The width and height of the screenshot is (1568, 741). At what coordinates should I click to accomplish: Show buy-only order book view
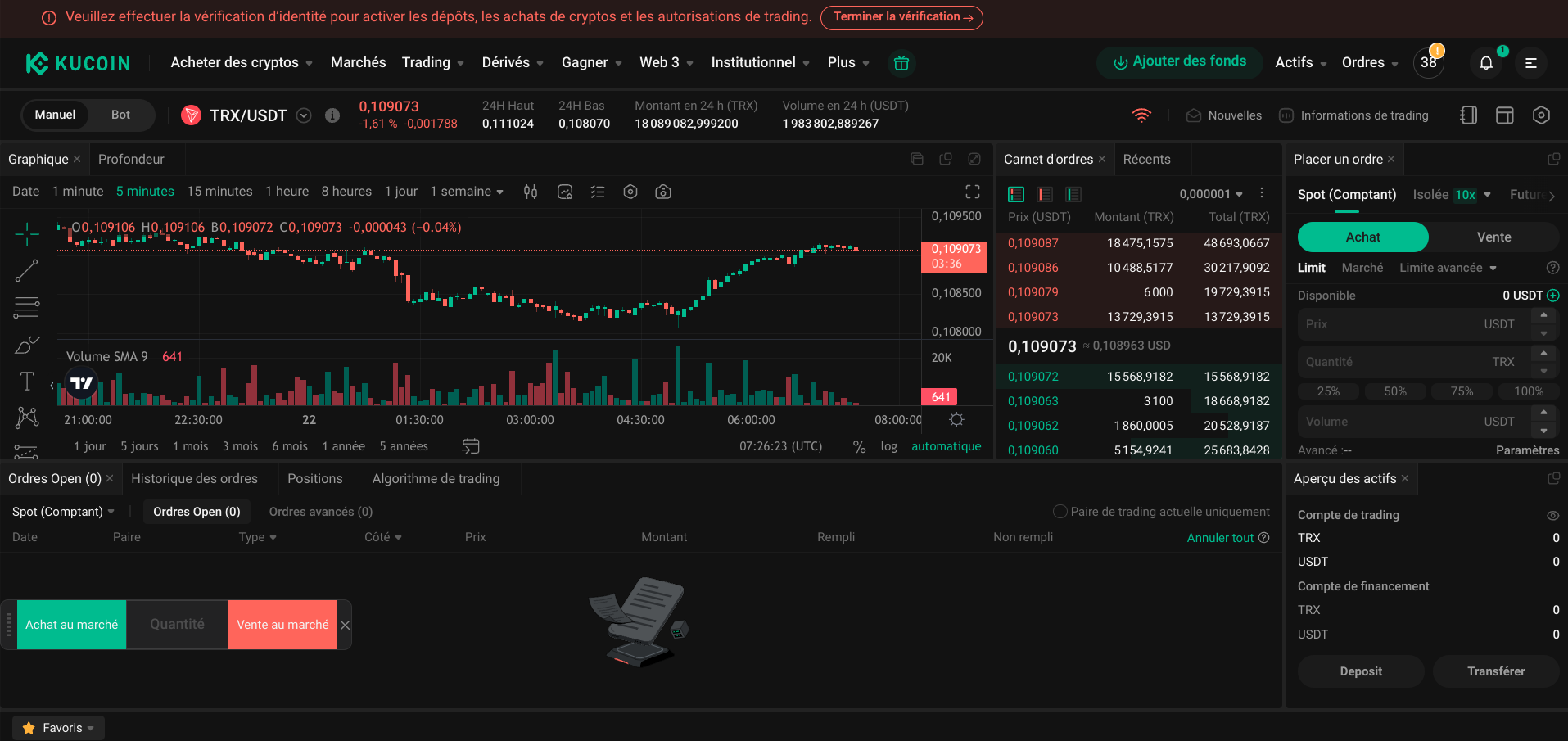pyautogui.click(x=1073, y=194)
